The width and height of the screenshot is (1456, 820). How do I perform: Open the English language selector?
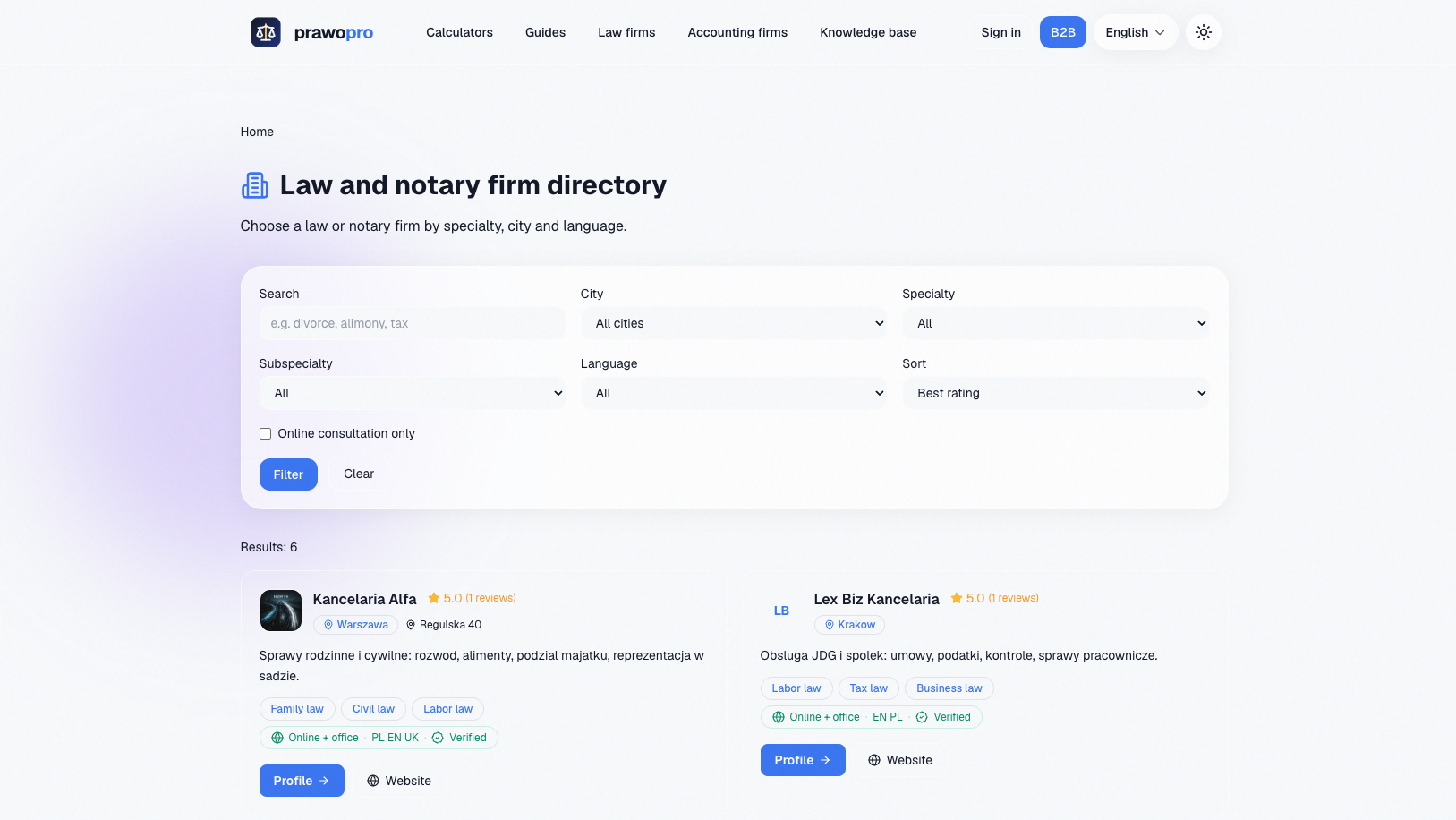coord(1135,32)
